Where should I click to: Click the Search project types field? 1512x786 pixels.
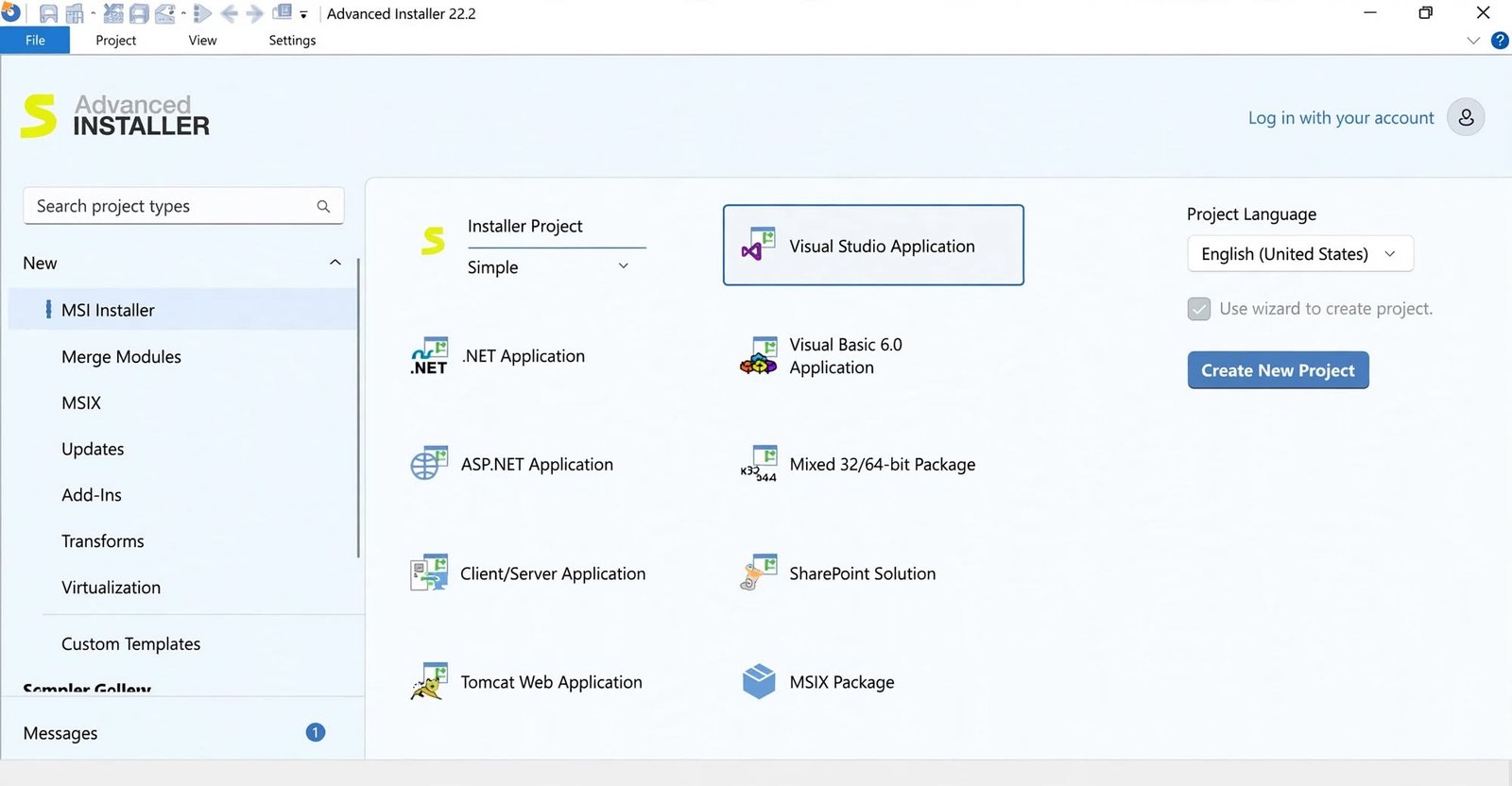183,206
